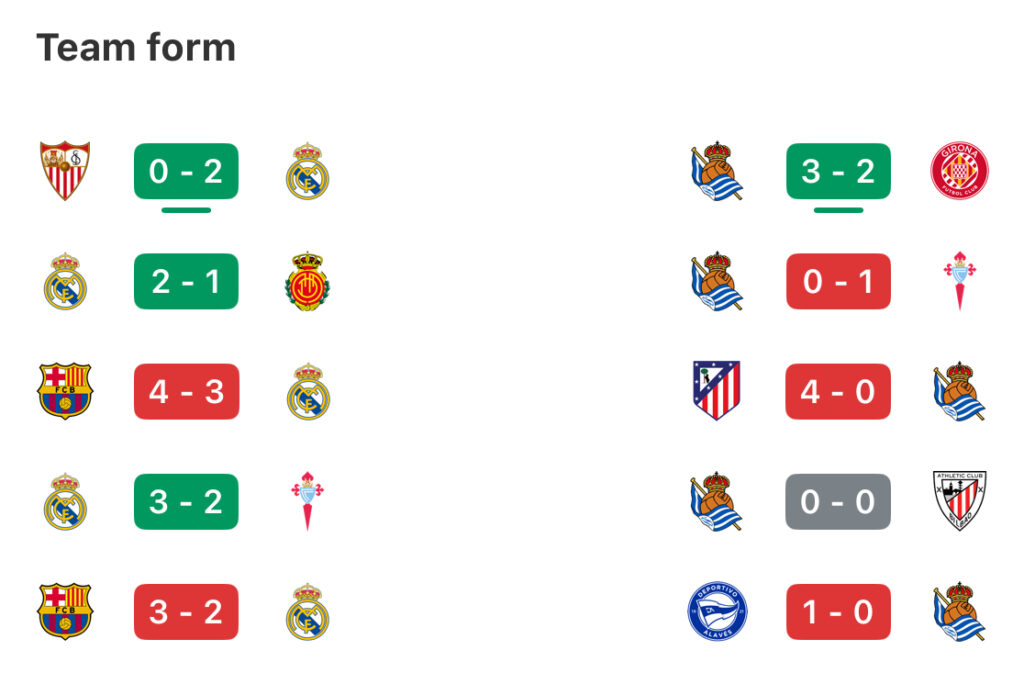Viewport: 1024px width, 684px height.
Task: Click the Atlético Madrid crest
Action: point(716,391)
